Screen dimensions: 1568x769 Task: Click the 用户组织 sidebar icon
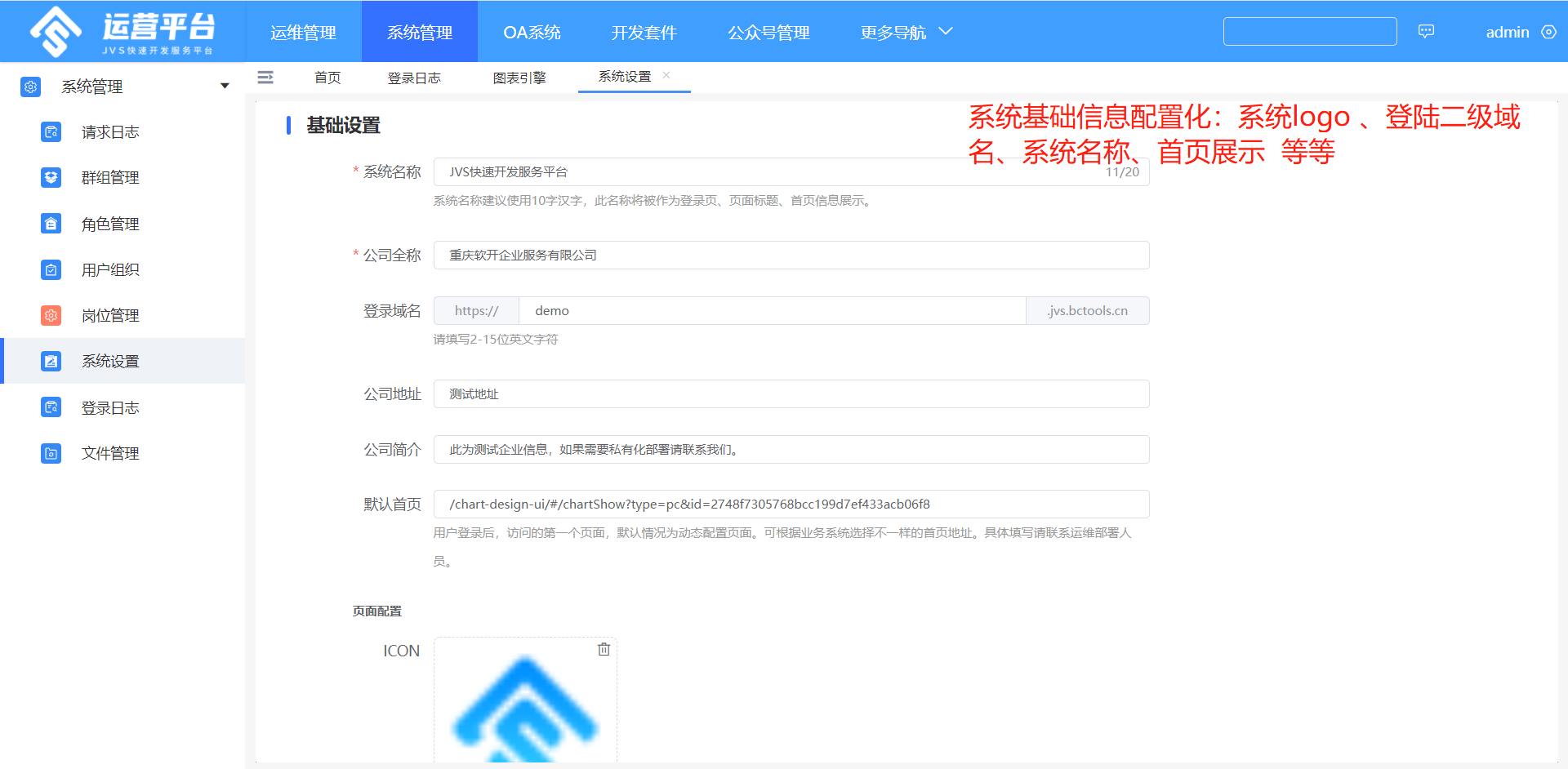pyautogui.click(x=51, y=269)
